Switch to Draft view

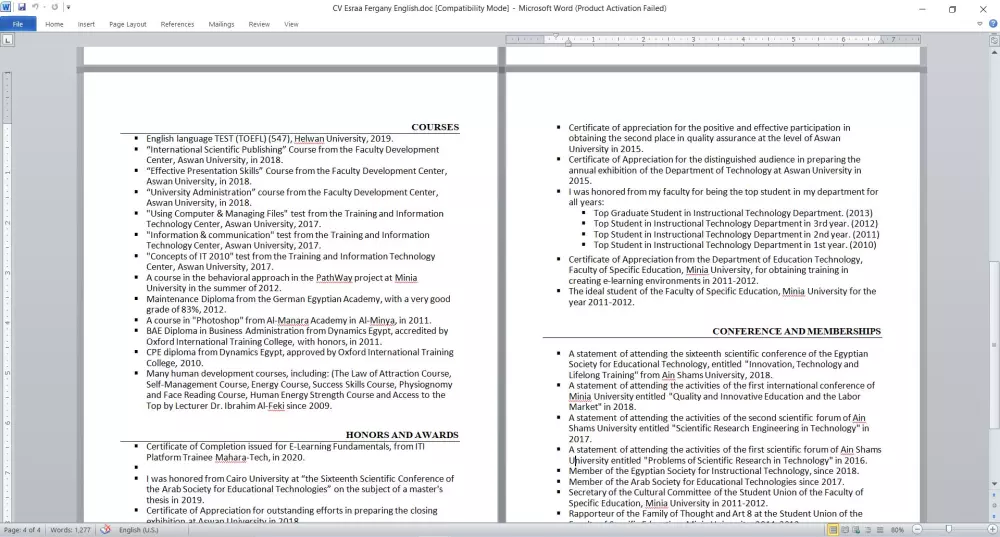879,530
